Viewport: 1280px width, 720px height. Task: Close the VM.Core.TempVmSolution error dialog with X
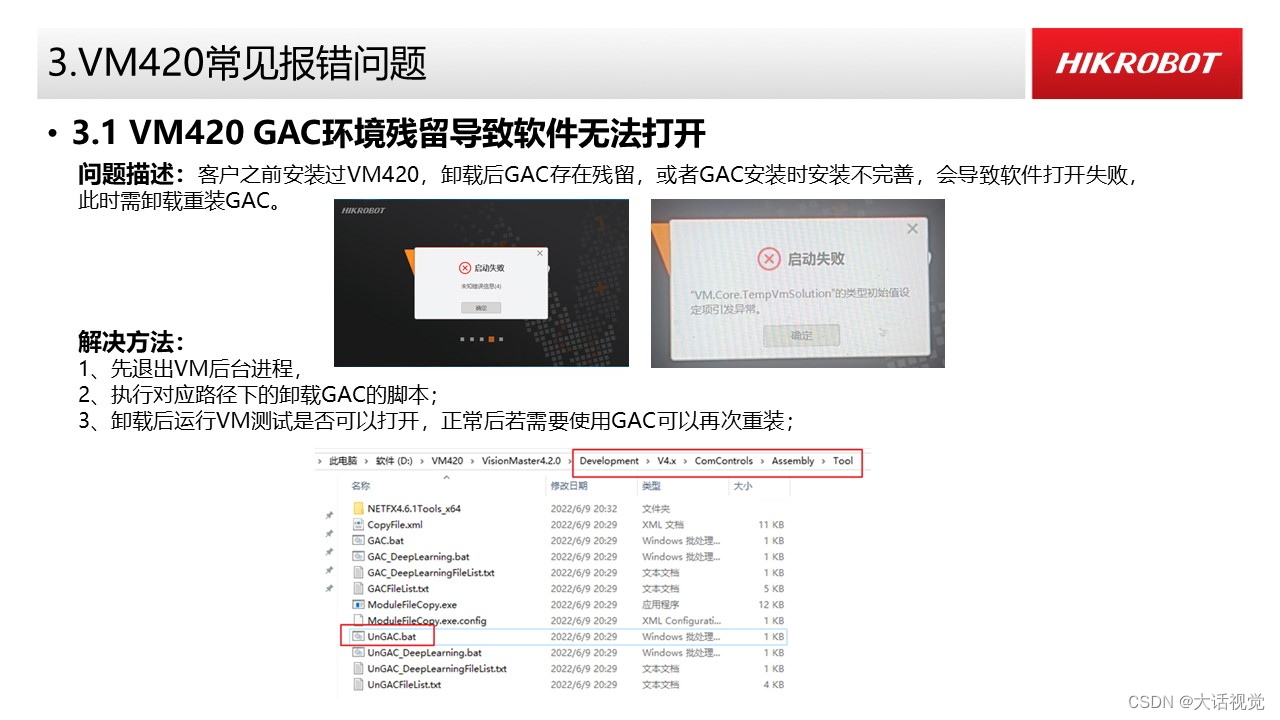[911, 229]
